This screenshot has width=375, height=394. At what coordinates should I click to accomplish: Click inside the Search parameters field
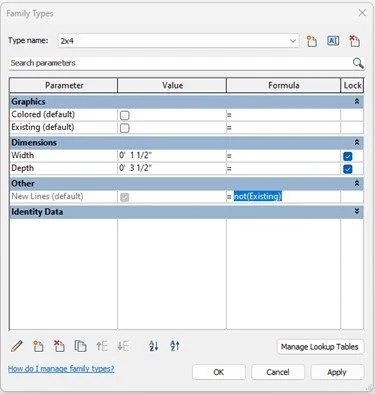coord(180,63)
